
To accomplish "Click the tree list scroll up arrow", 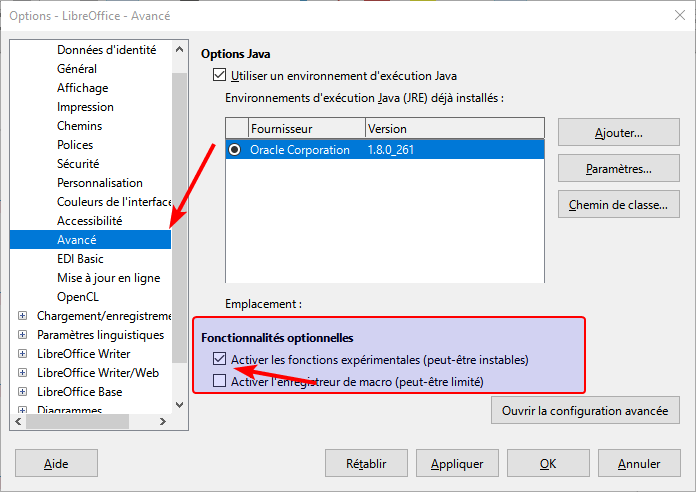I will point(179,49).
